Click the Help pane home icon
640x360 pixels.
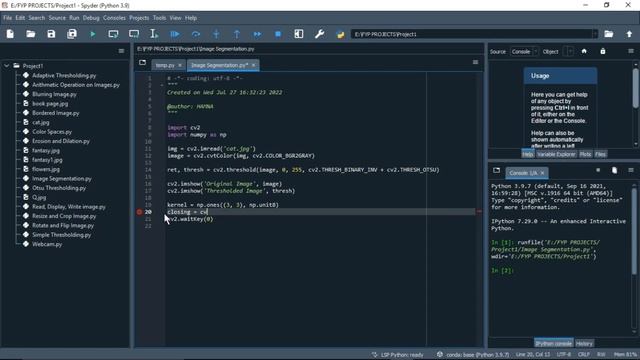click(x=584, y=51)
